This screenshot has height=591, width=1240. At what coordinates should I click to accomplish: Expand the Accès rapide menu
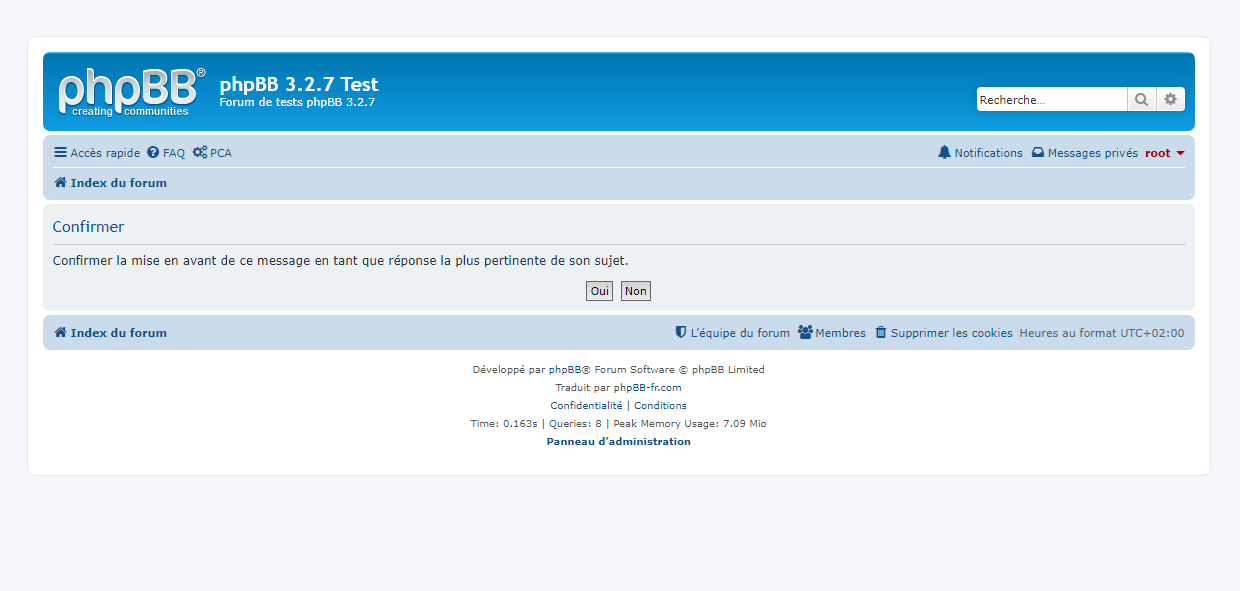click(x=97, y=153)
